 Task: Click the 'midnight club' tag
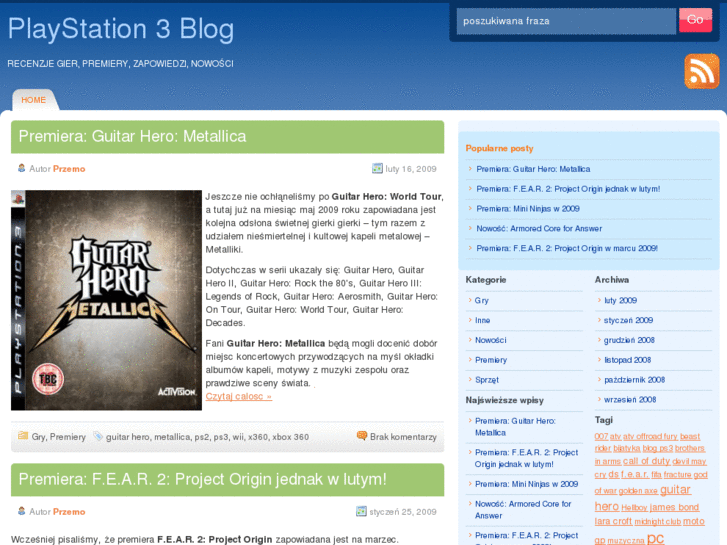[x=657, y=522]
